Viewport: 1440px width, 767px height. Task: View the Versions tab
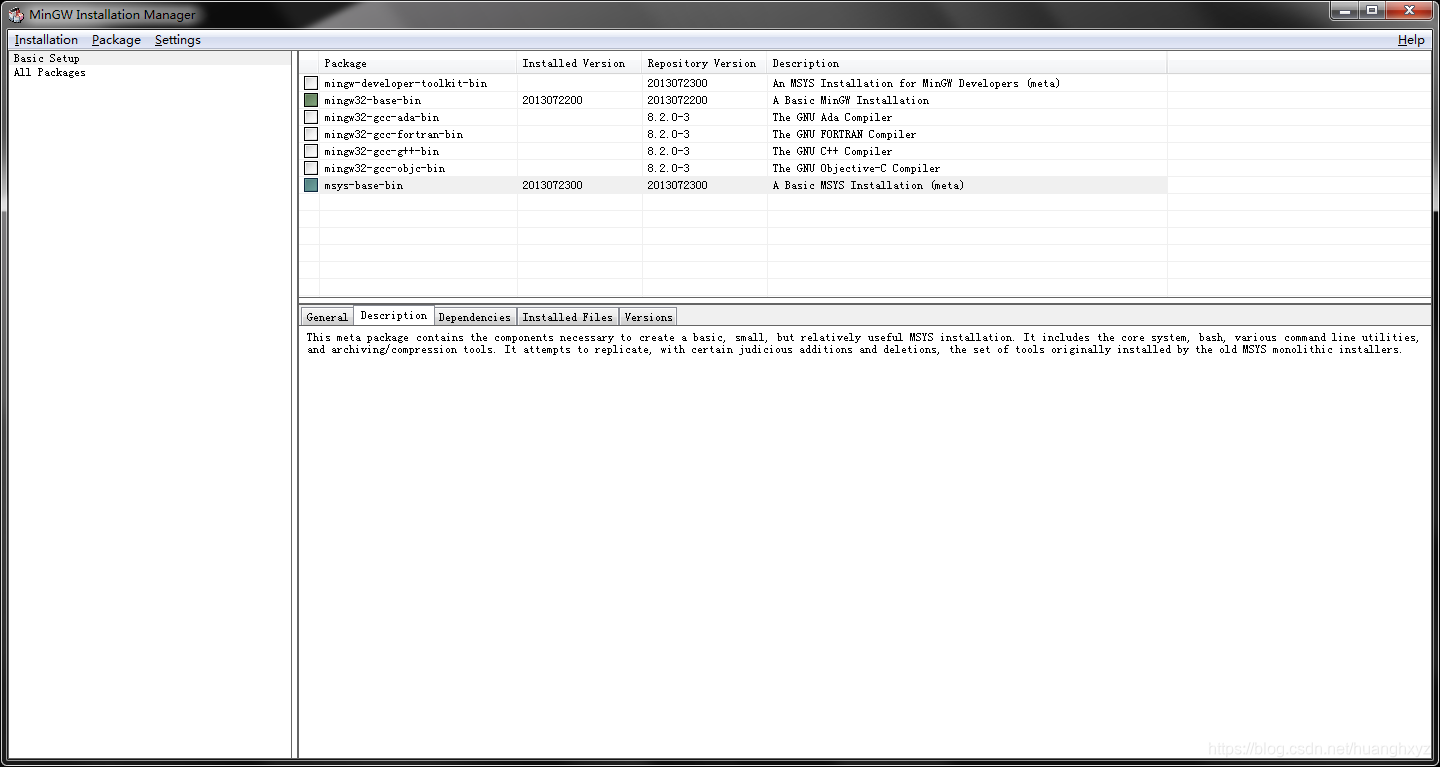pos(647,316)
